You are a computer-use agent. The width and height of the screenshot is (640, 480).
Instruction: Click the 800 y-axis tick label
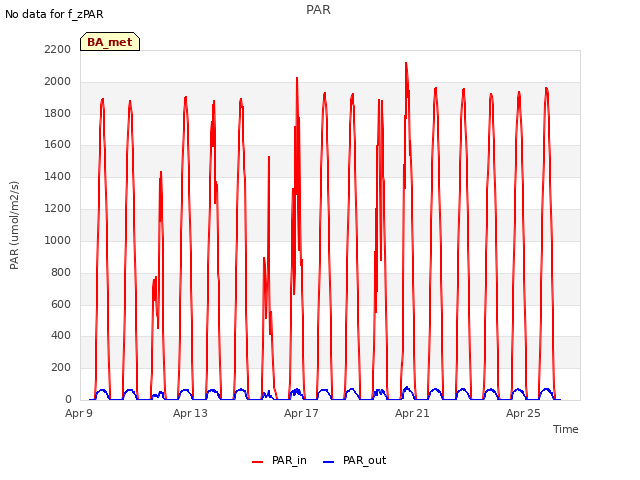[61, 272]
